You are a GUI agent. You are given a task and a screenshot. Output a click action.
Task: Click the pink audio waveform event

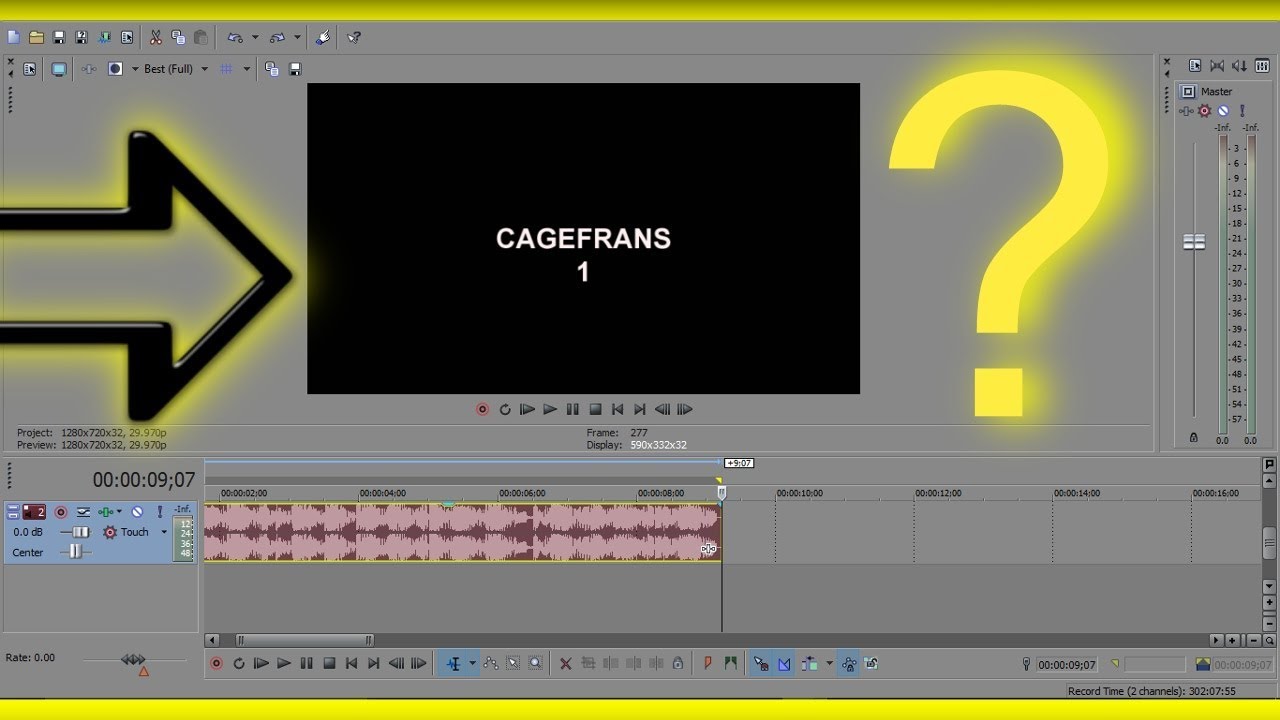point(462,531)
